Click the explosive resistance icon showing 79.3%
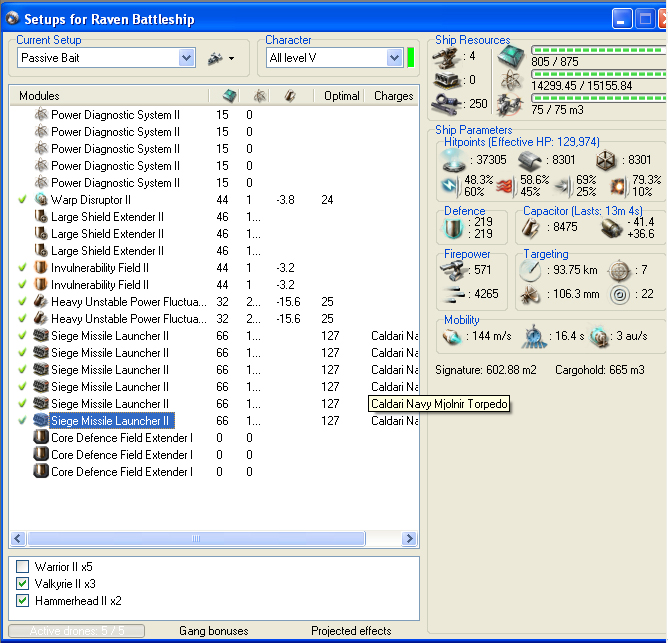Screen dimensions: 668x643 tap(619, 186)
